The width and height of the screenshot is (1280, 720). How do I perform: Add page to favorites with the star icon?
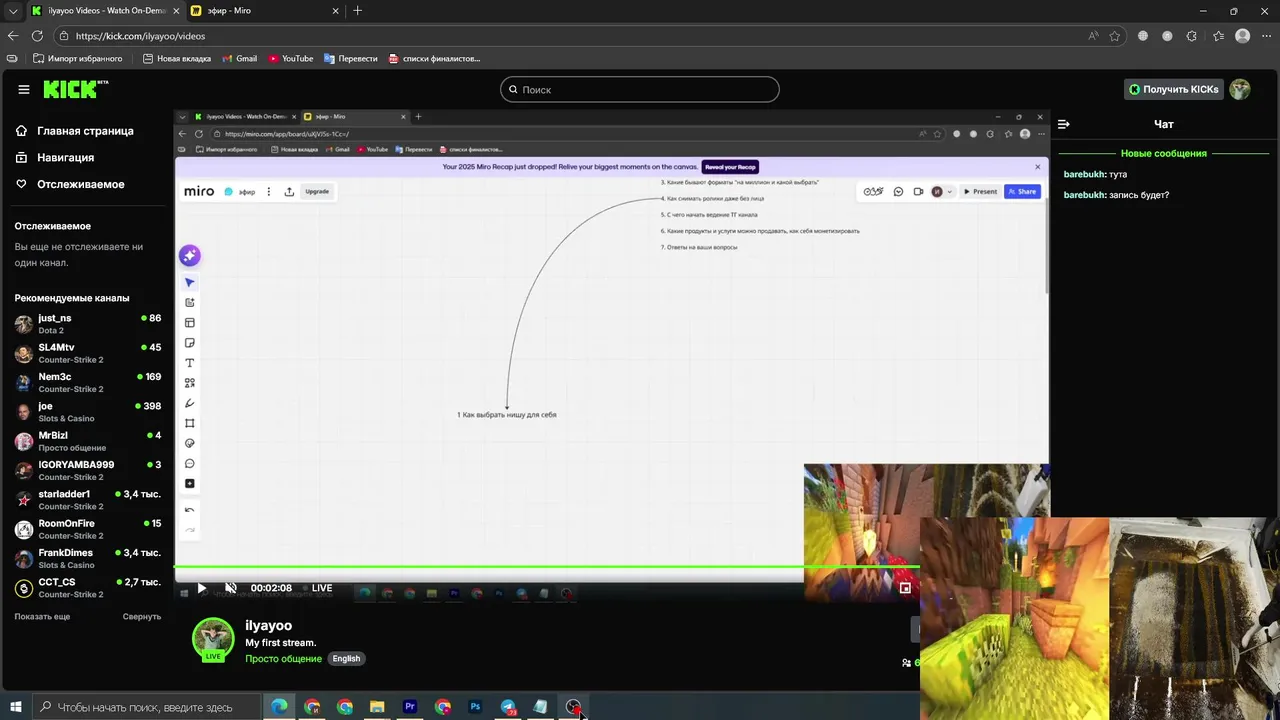(1115, 36)
